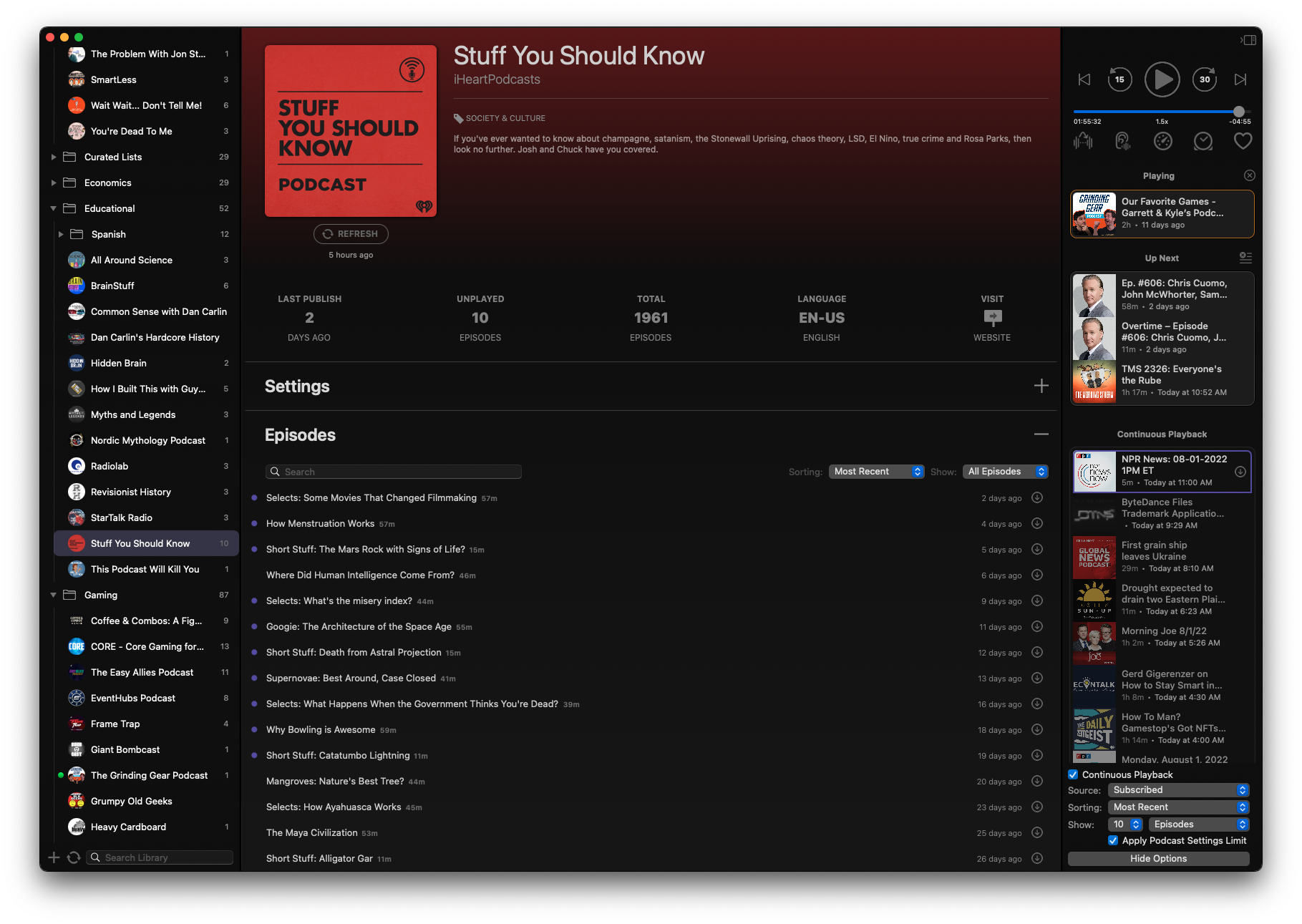Collapse the Episodes section

(x=1041, y=434)
